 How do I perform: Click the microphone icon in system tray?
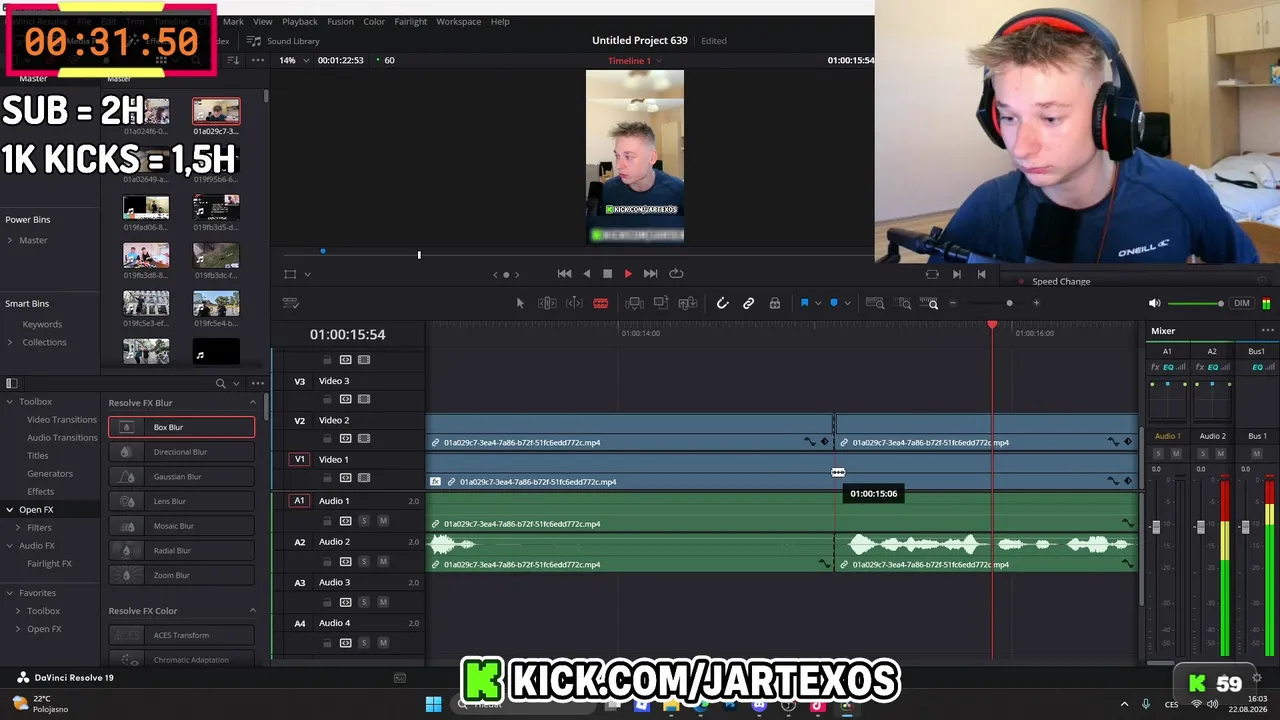(1146, 704)
